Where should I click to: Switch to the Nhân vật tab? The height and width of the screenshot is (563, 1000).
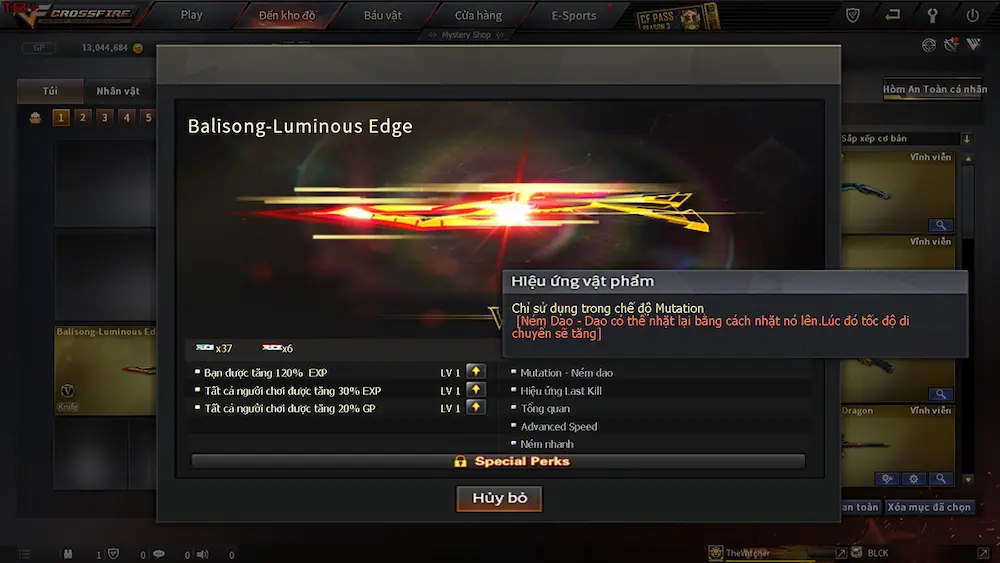pos(118,91)
